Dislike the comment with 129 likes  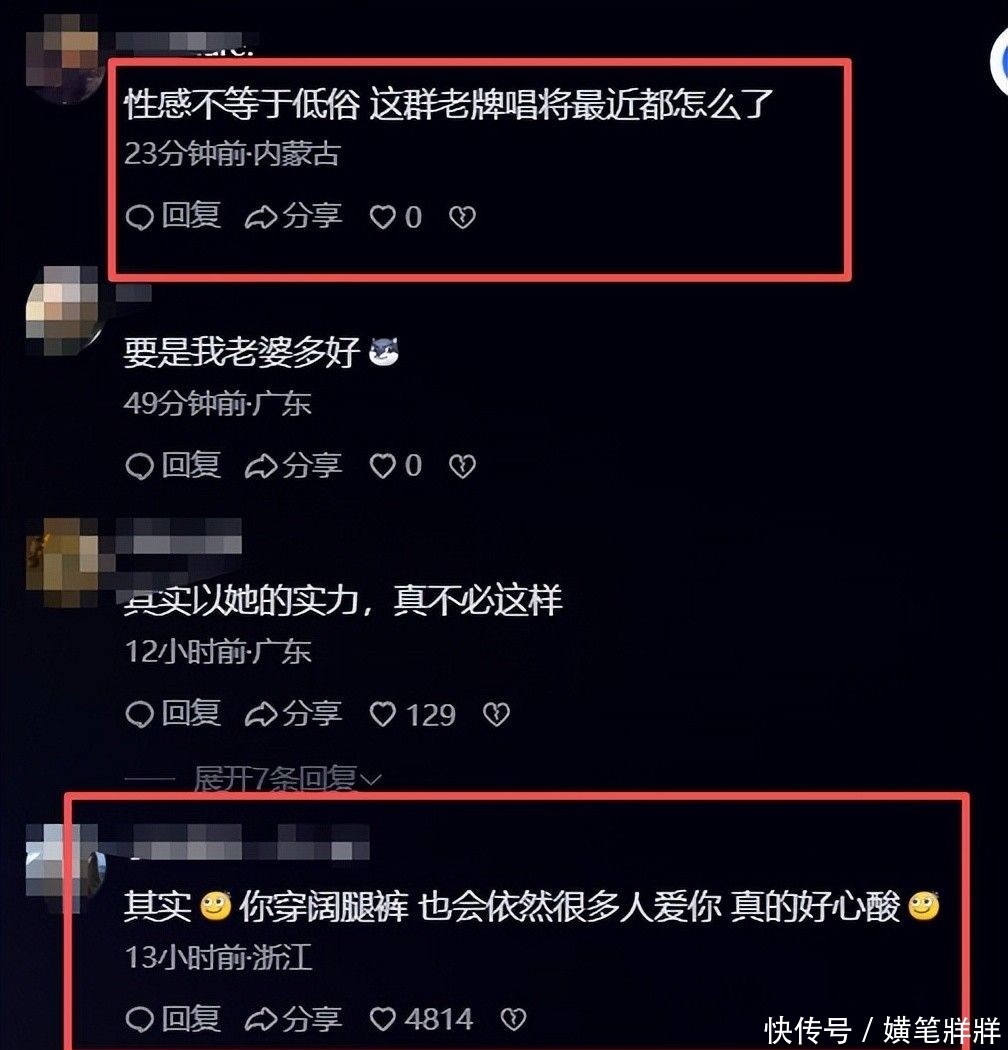(x=496, y=715)
